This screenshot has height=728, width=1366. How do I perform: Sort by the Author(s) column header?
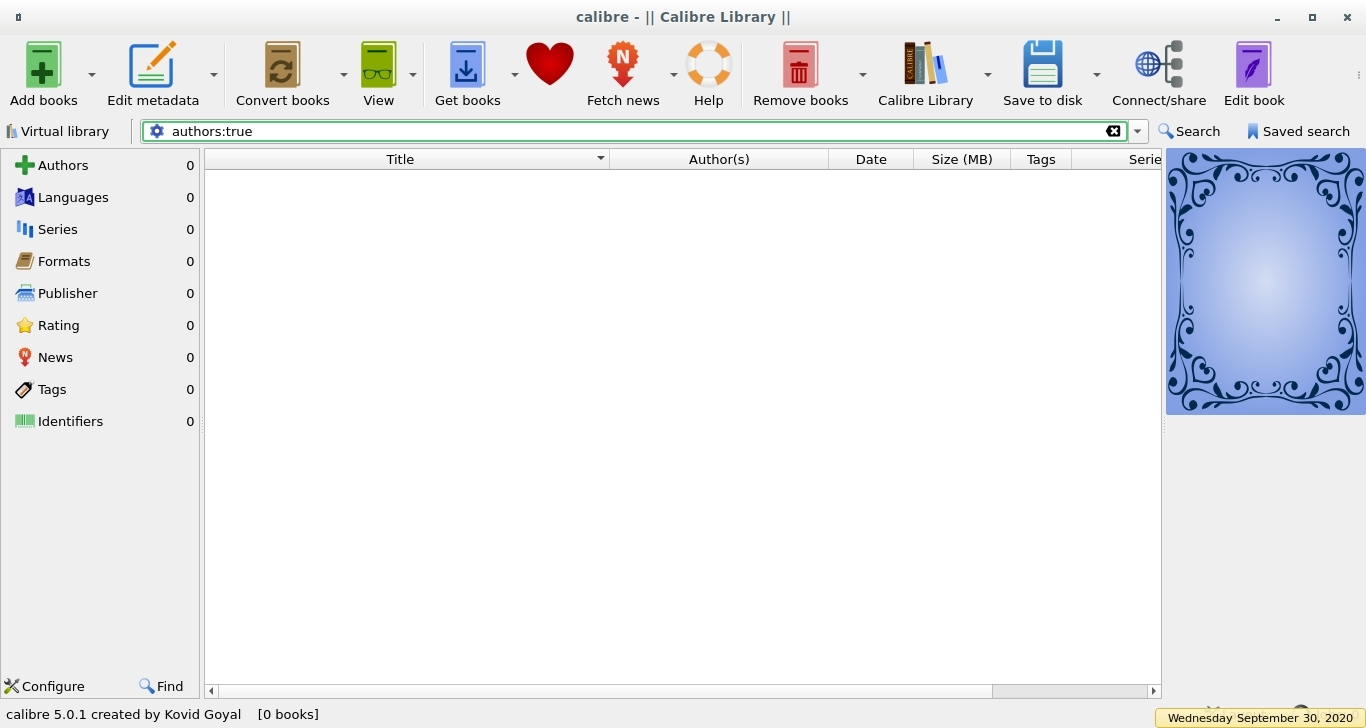pos(719,159)
